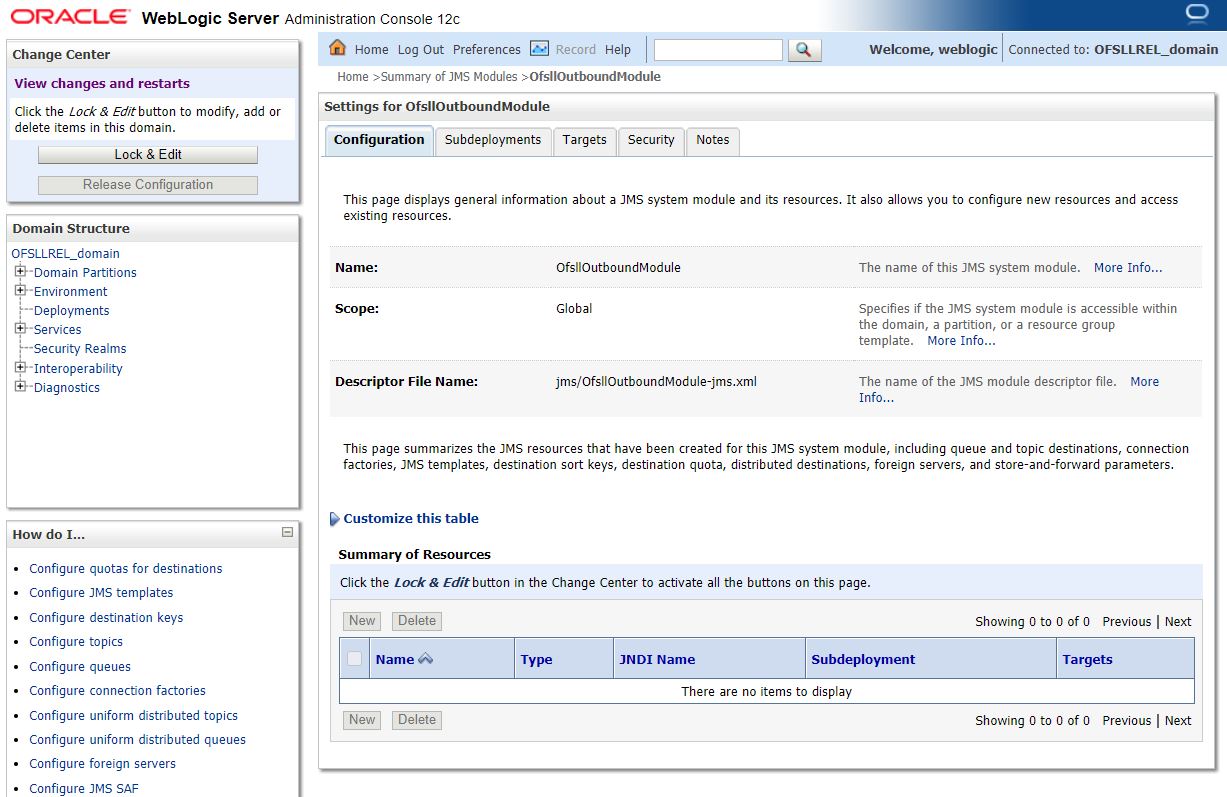The image size is (1227, 797).
Task: Open Interoperability in the tree
Action: (78, 368)
